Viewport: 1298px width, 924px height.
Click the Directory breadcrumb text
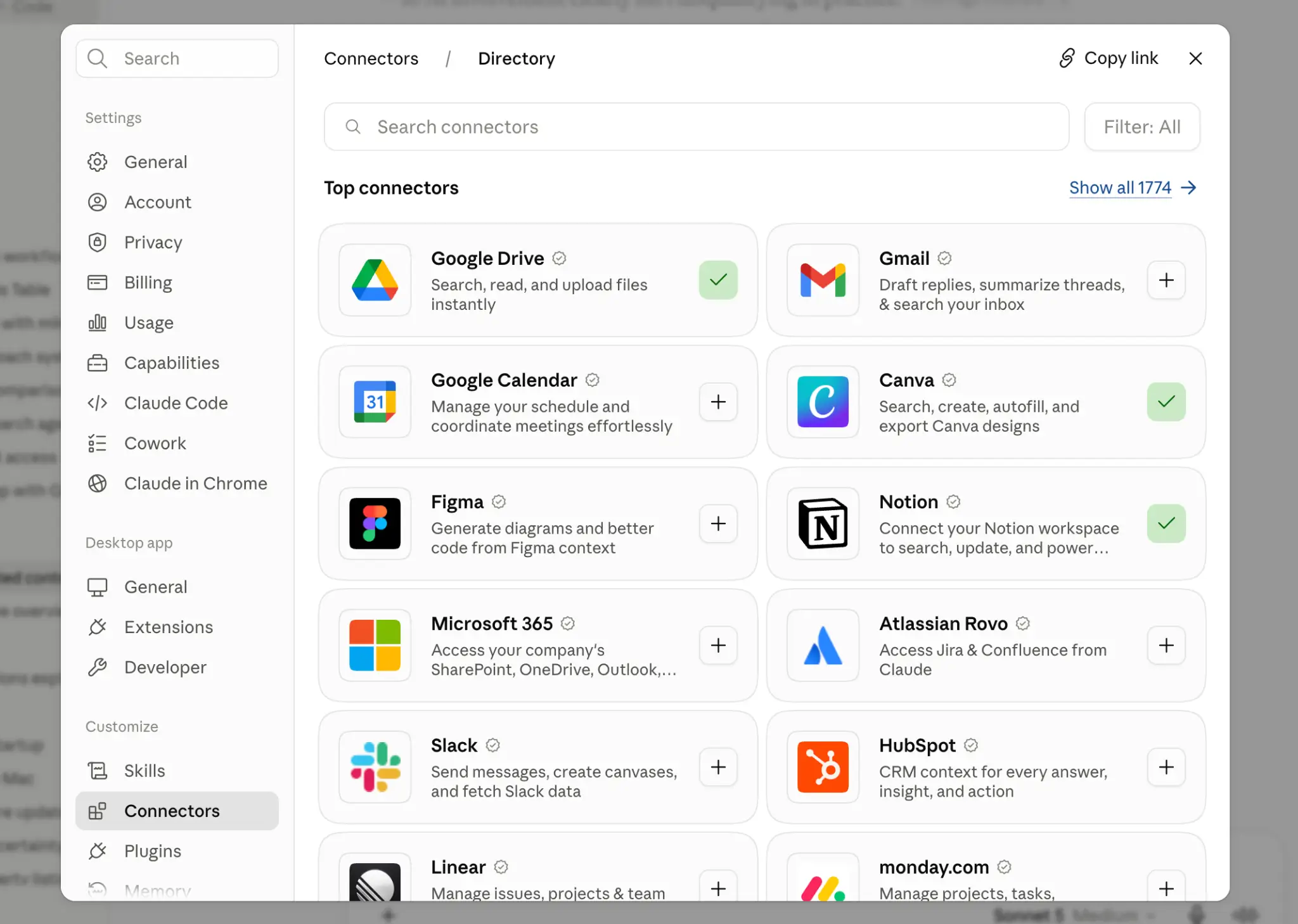click(516, 58)
